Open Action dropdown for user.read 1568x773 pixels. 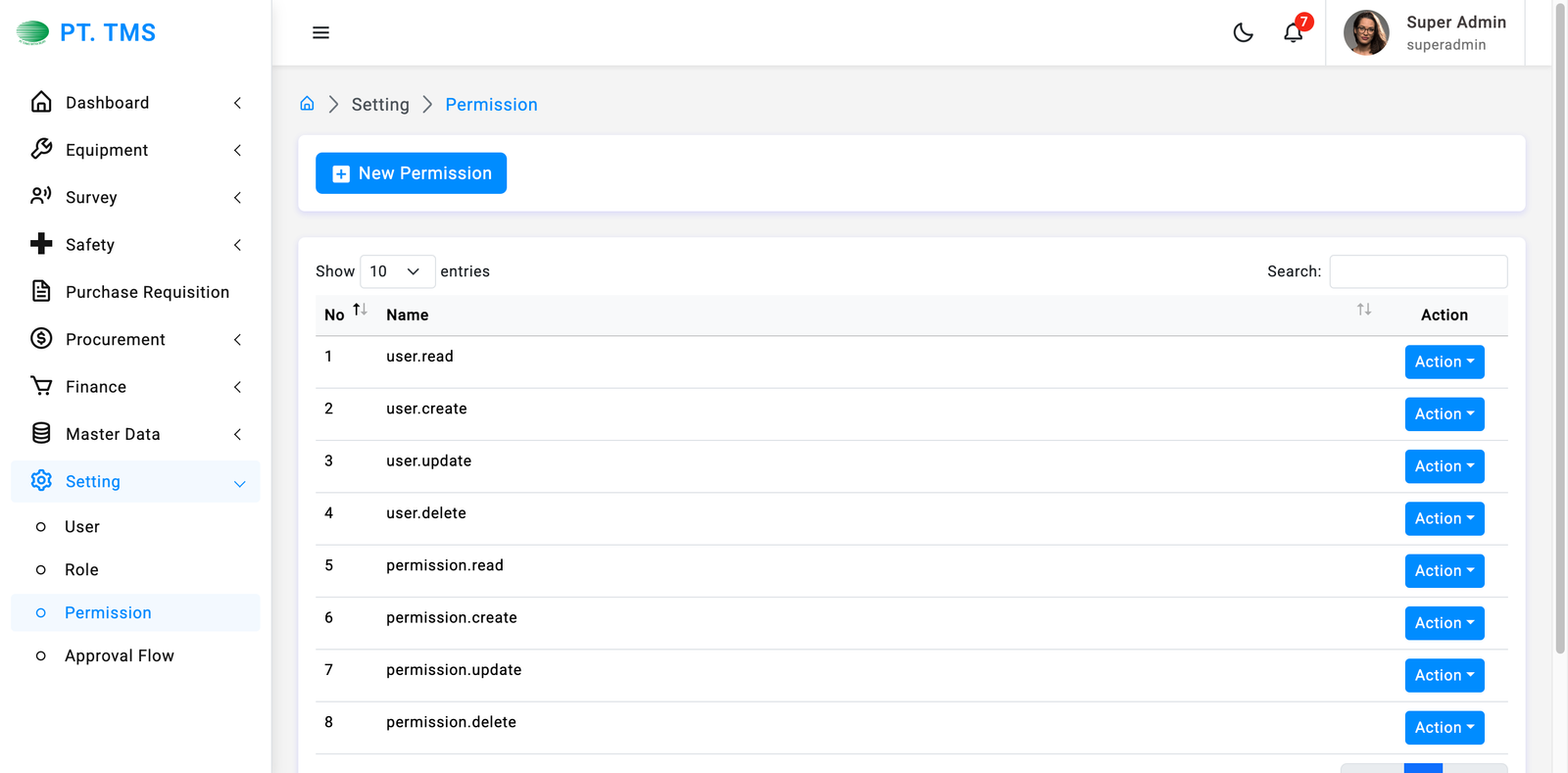(x=1444, y=362)
